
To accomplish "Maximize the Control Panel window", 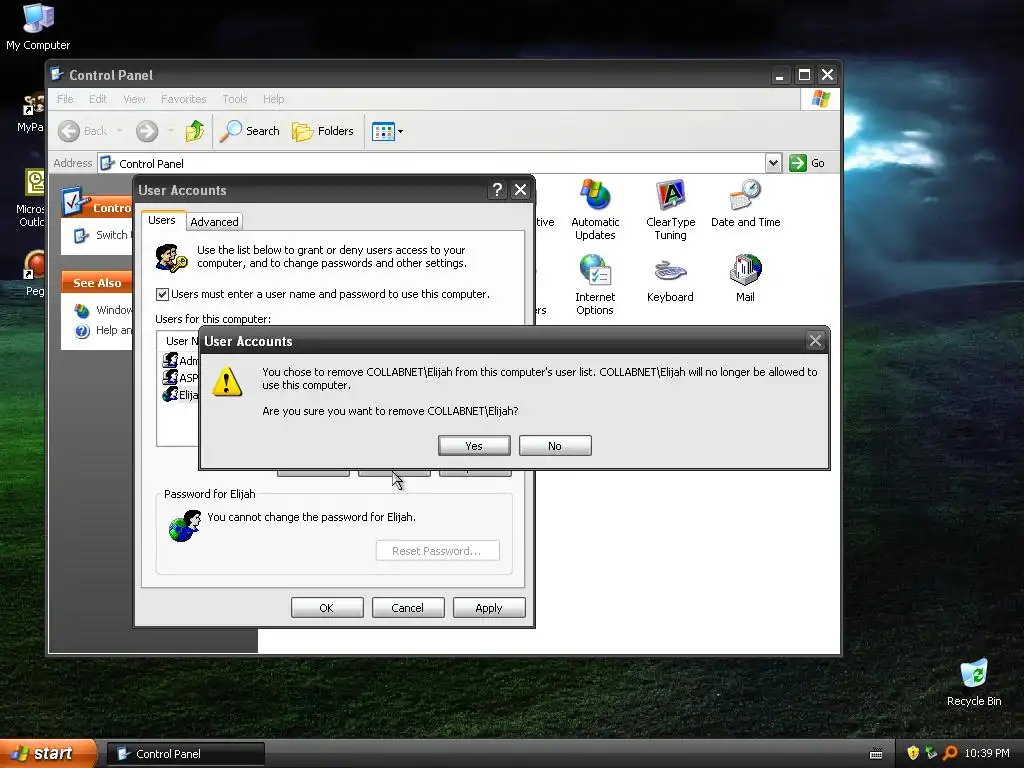I will coord(804,75).
